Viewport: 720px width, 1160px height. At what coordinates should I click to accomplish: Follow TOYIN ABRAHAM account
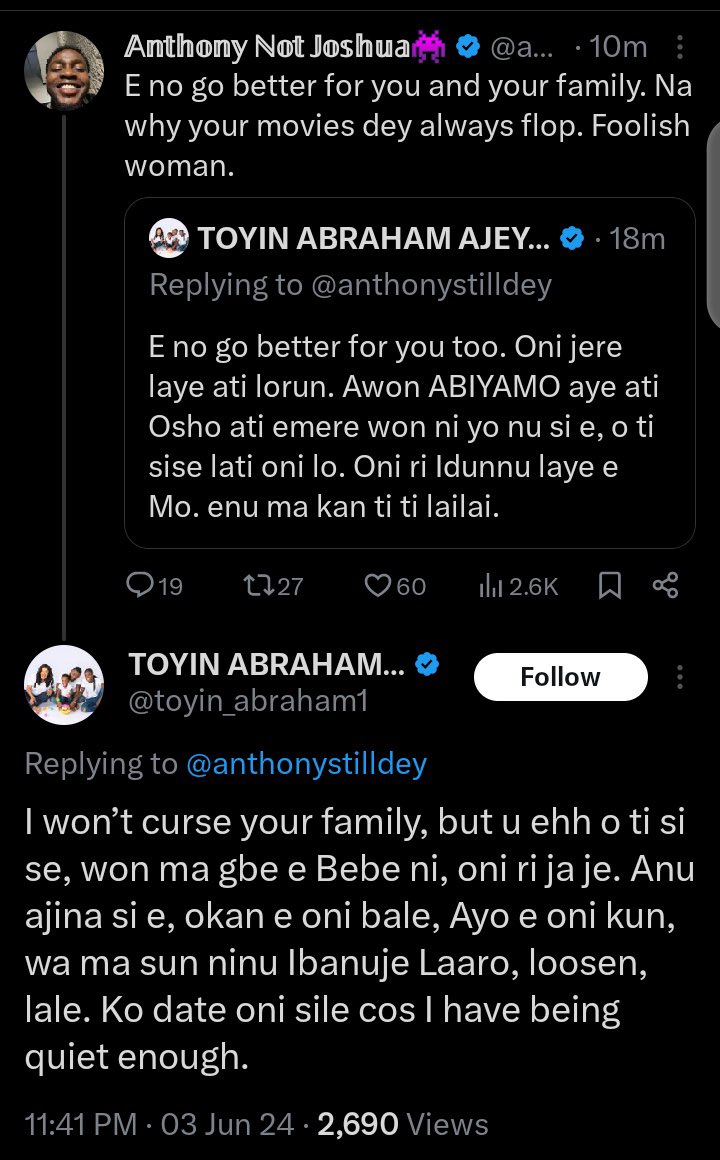click(x=560, y=677)
